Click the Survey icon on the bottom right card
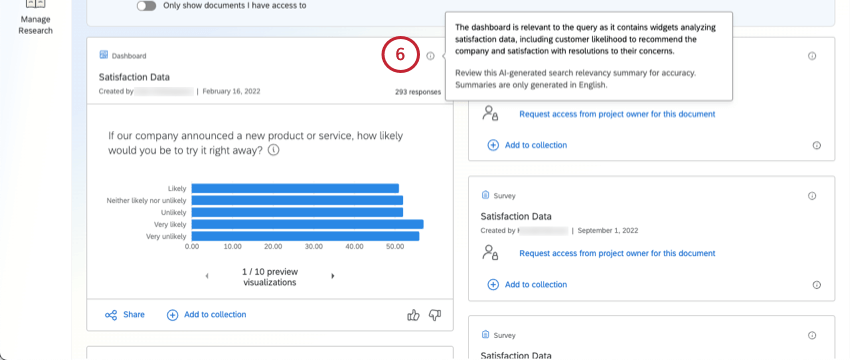This screenshot has width=850, height=360. [x=485, y=335]
